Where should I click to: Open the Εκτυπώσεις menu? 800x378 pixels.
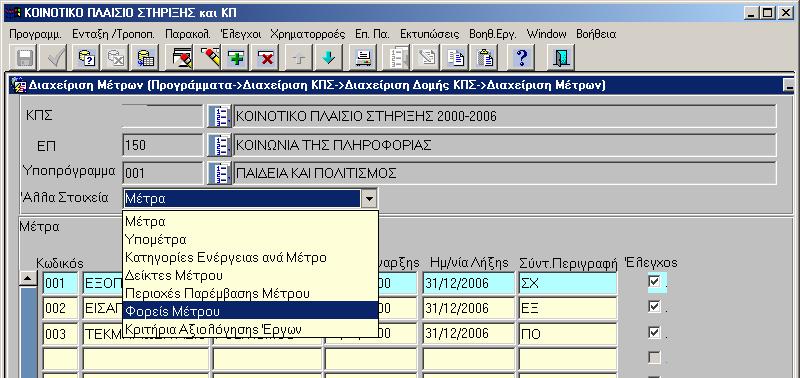point(430,34)
